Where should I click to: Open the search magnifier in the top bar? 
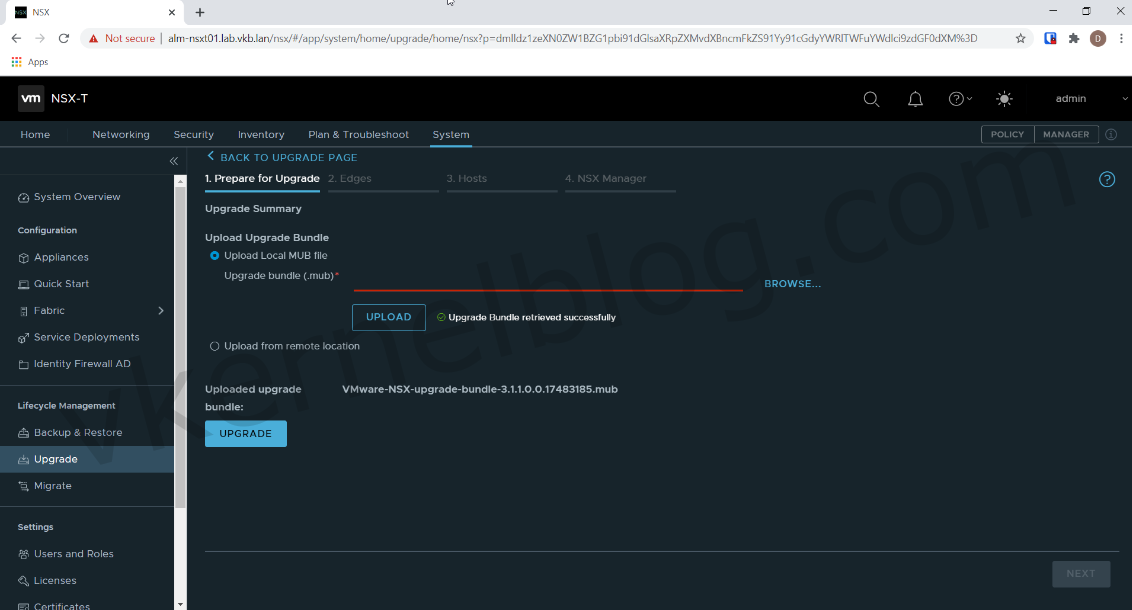click(871, 98)
